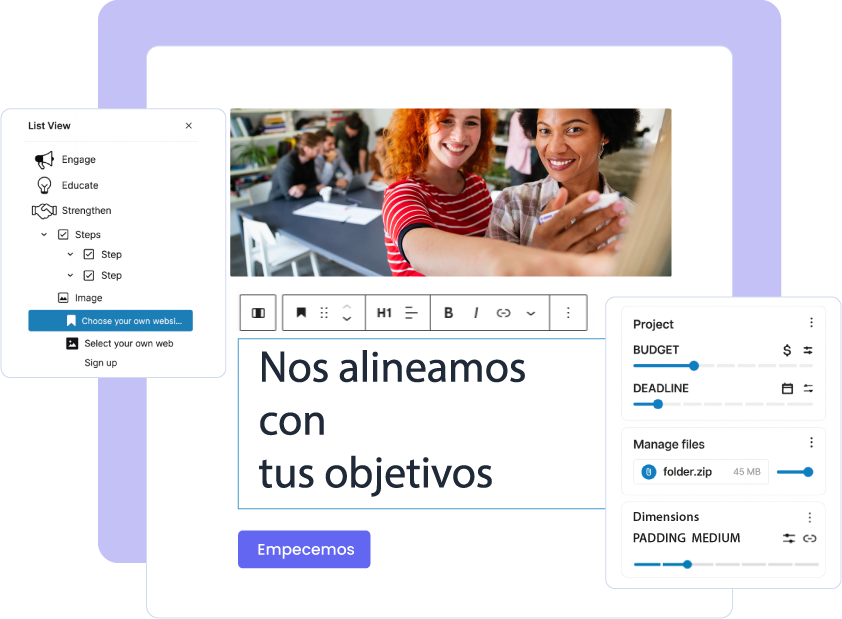
Task: Open the calendar icon beside DEADLINE
Action: pos(787,388)
